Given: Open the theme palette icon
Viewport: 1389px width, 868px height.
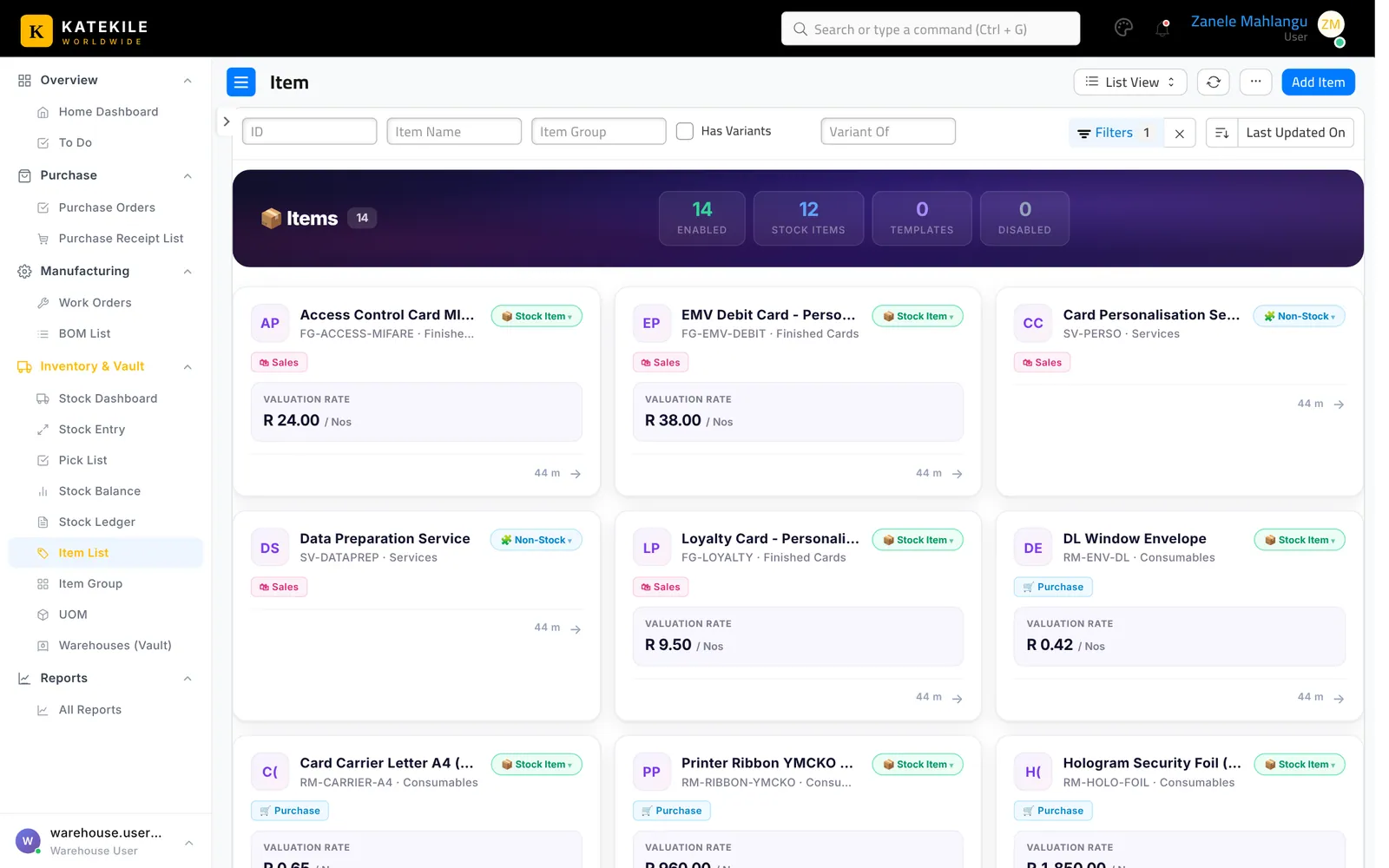Looking at the screenshot, I should pyautogui.click(x=1123, y=28).
